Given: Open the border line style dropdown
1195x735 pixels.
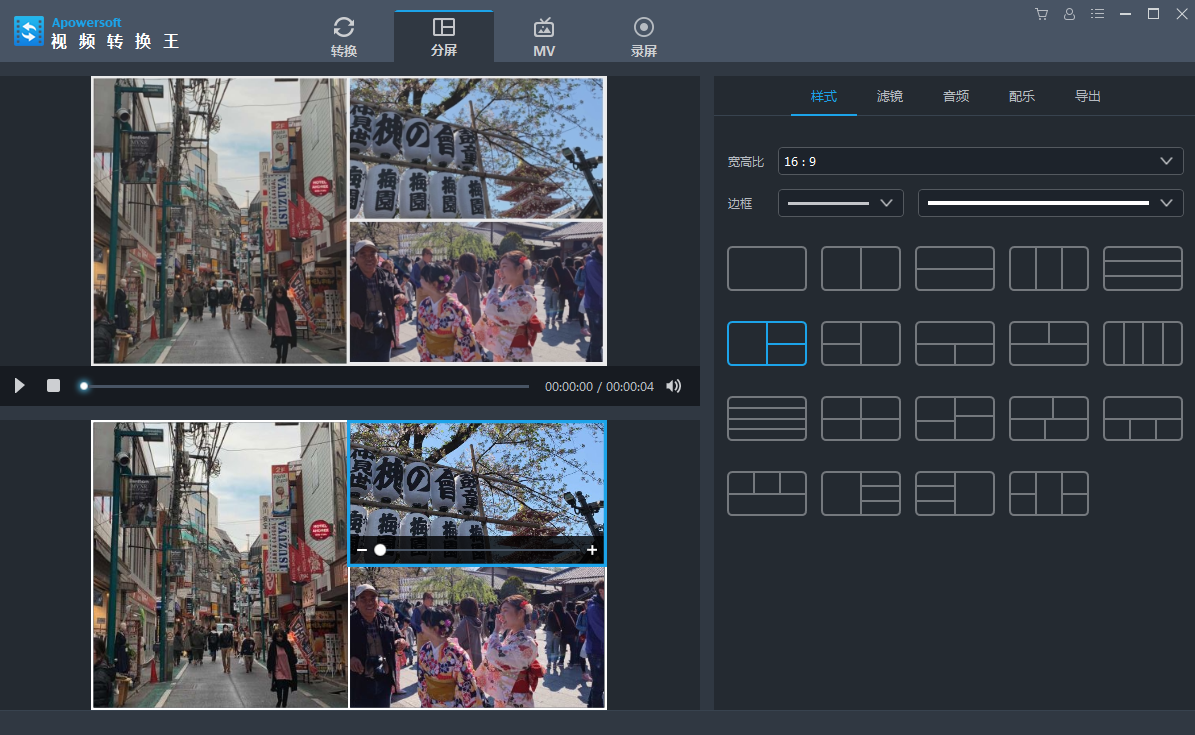Looking at the screenshot, I should point(840,203).
